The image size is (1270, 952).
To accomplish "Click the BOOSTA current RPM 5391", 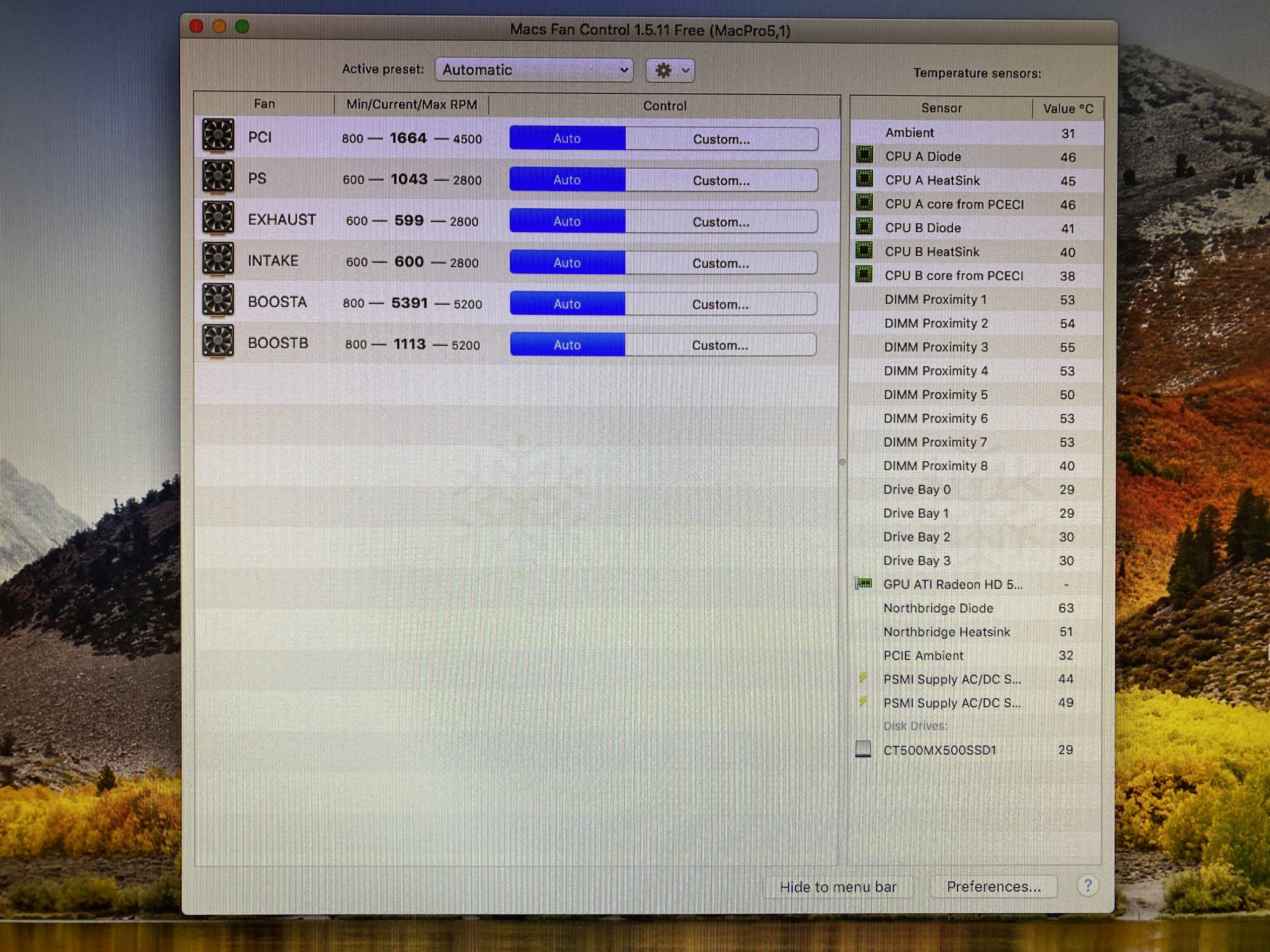I will click(410, 303).
